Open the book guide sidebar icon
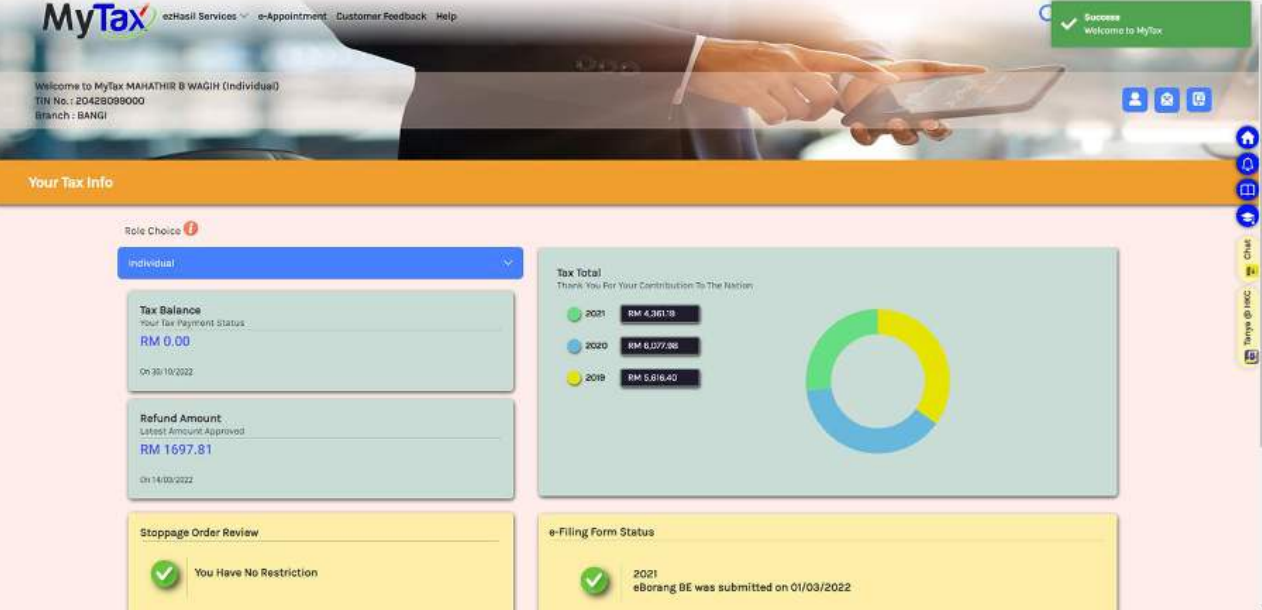This screenshot has height=610, width=1262. coord(1247,190)
